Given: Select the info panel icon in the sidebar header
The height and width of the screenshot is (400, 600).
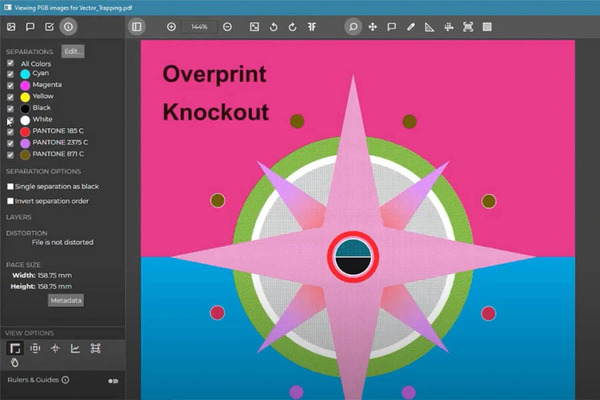Looking at the screenshot, I should (68, 27).
